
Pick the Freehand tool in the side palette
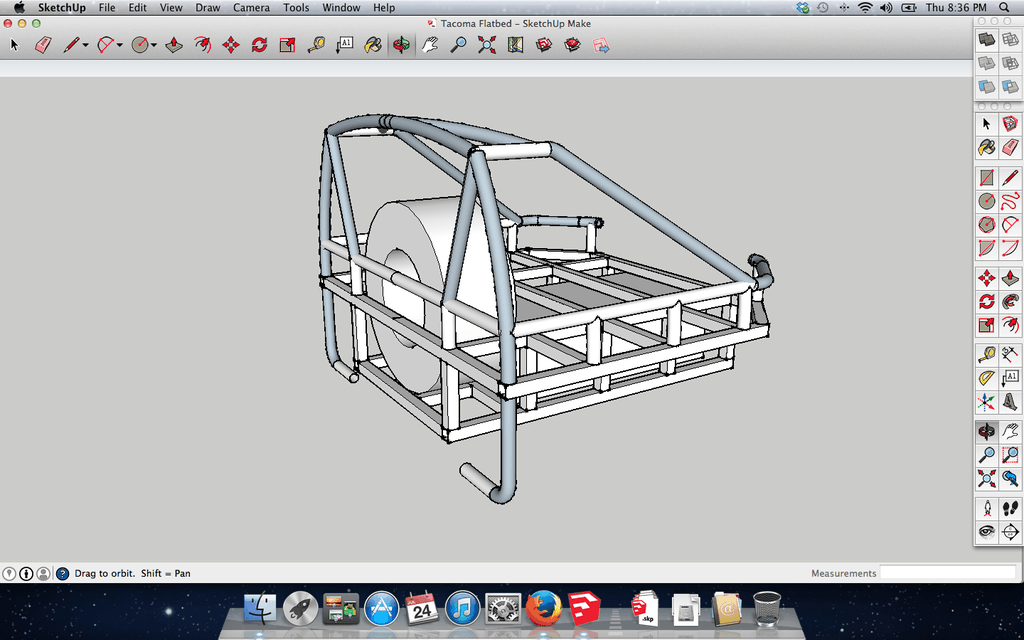(1010, 201)
